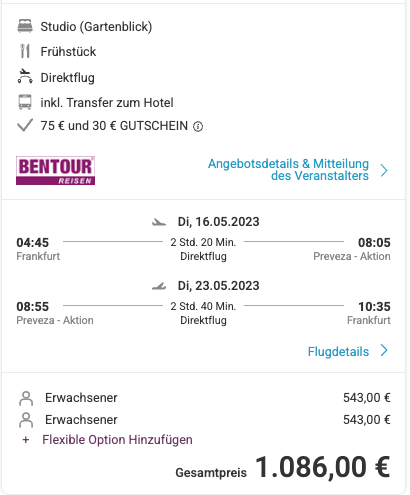Image resolution: width=410 pixels, height=495 pixels.
Task: Click the departing plane icon for 16.05.2023
Action: click(159, 222)
